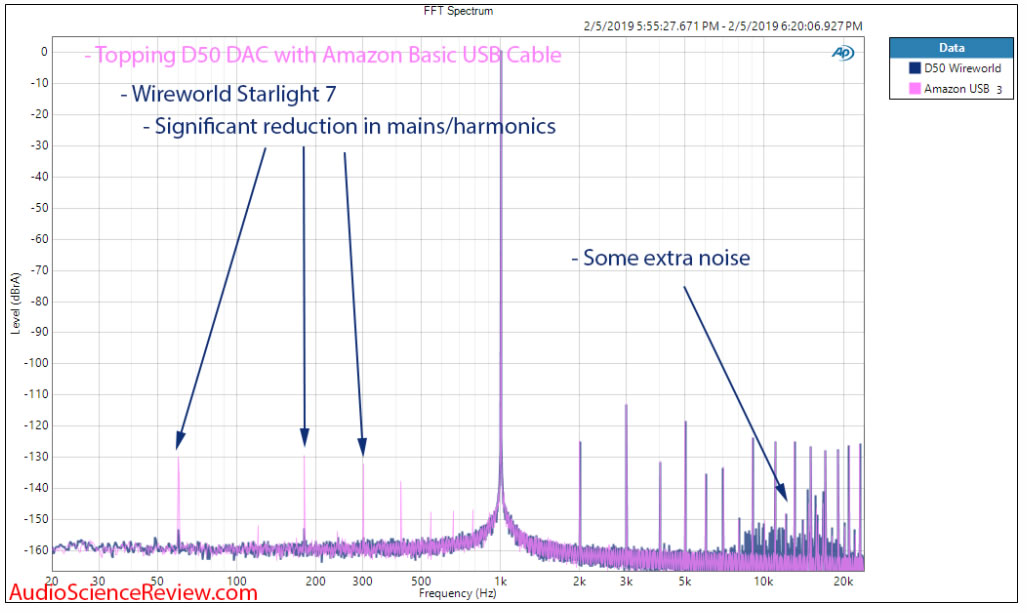Click the D50 Wireworld dark blue legend swatch

click(x=914, y=70)
